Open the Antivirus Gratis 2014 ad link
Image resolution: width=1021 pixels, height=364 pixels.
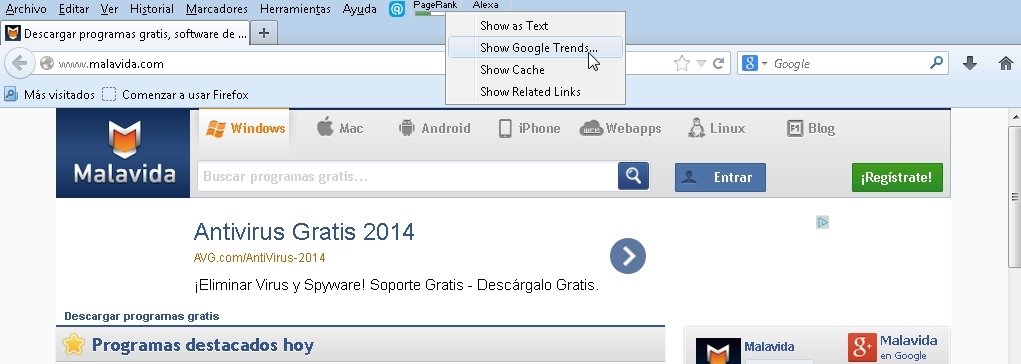(304, 232)
